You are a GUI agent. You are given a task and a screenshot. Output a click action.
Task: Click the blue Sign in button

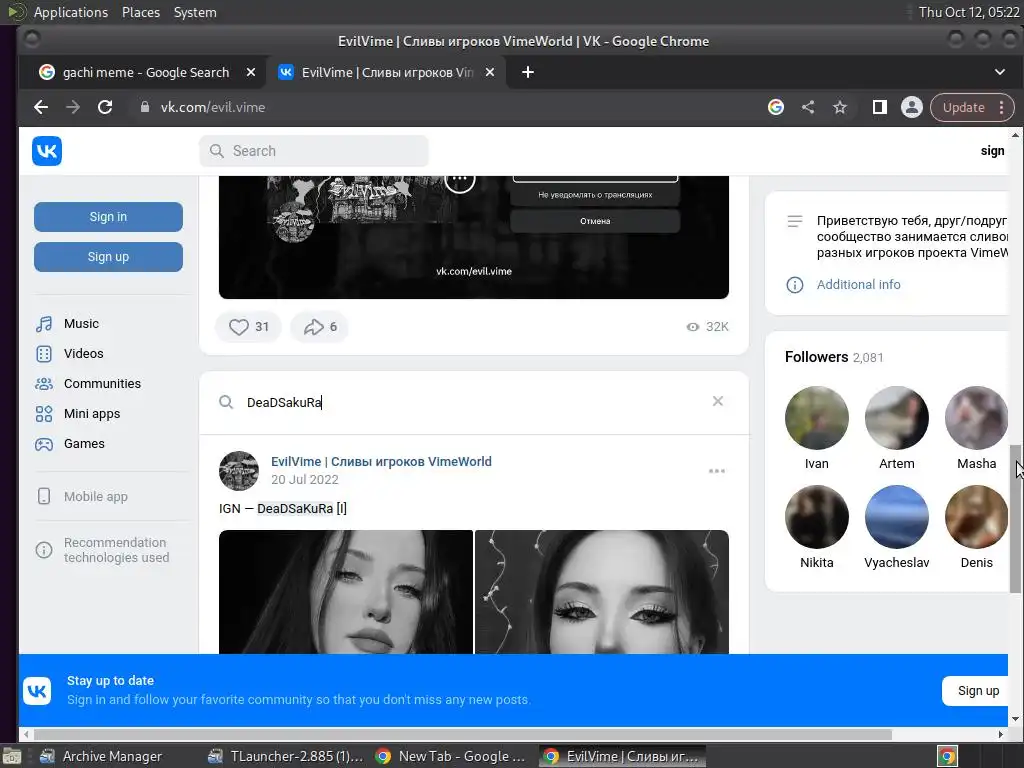click(x=108, y=217)
